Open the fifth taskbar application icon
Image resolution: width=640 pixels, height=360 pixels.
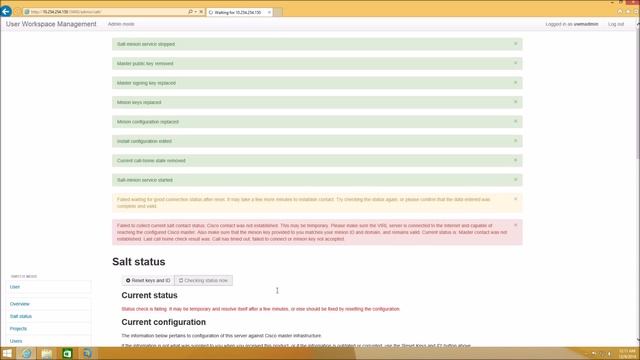[87, 353]
